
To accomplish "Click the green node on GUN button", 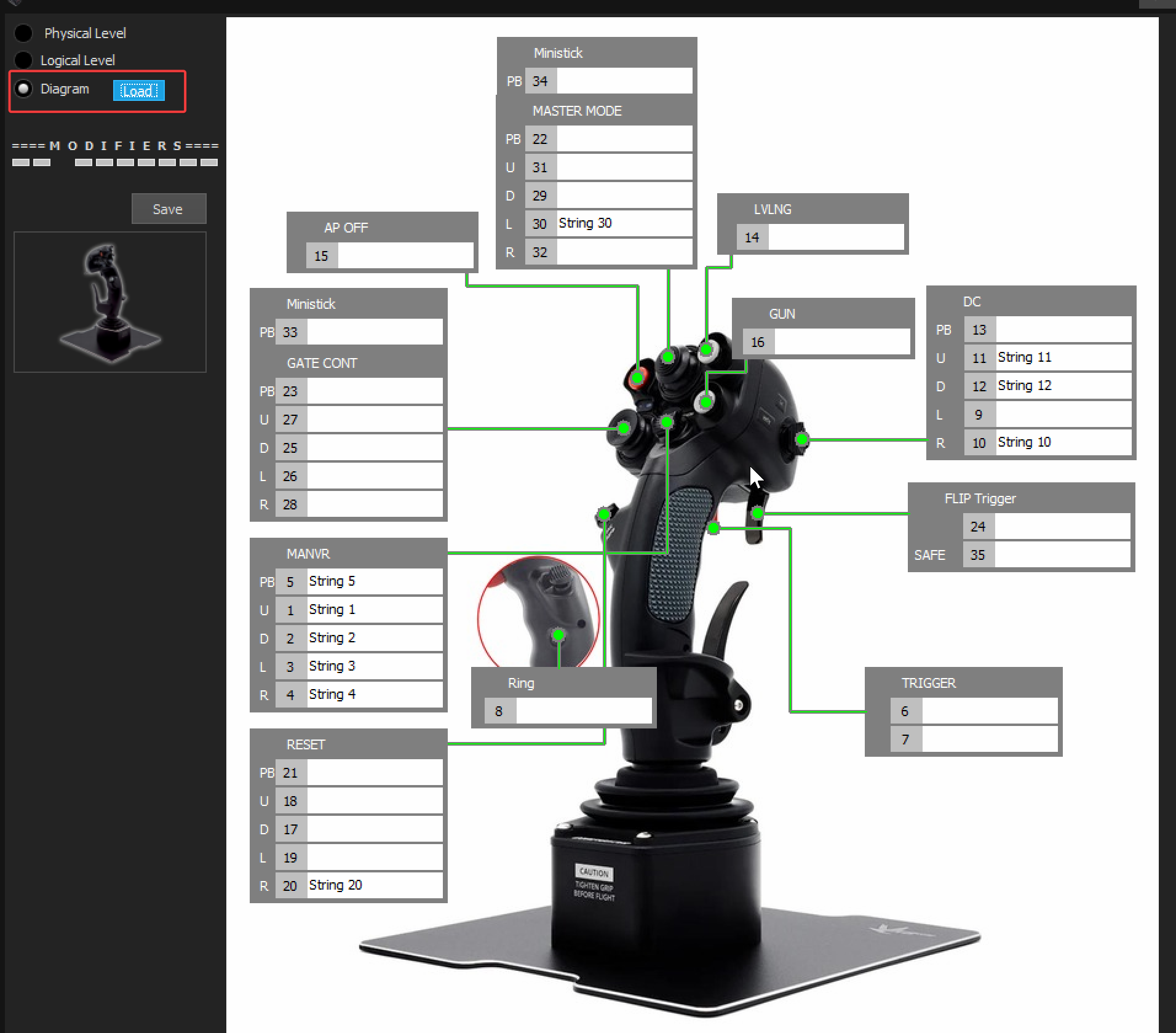I will pos(706,402).
